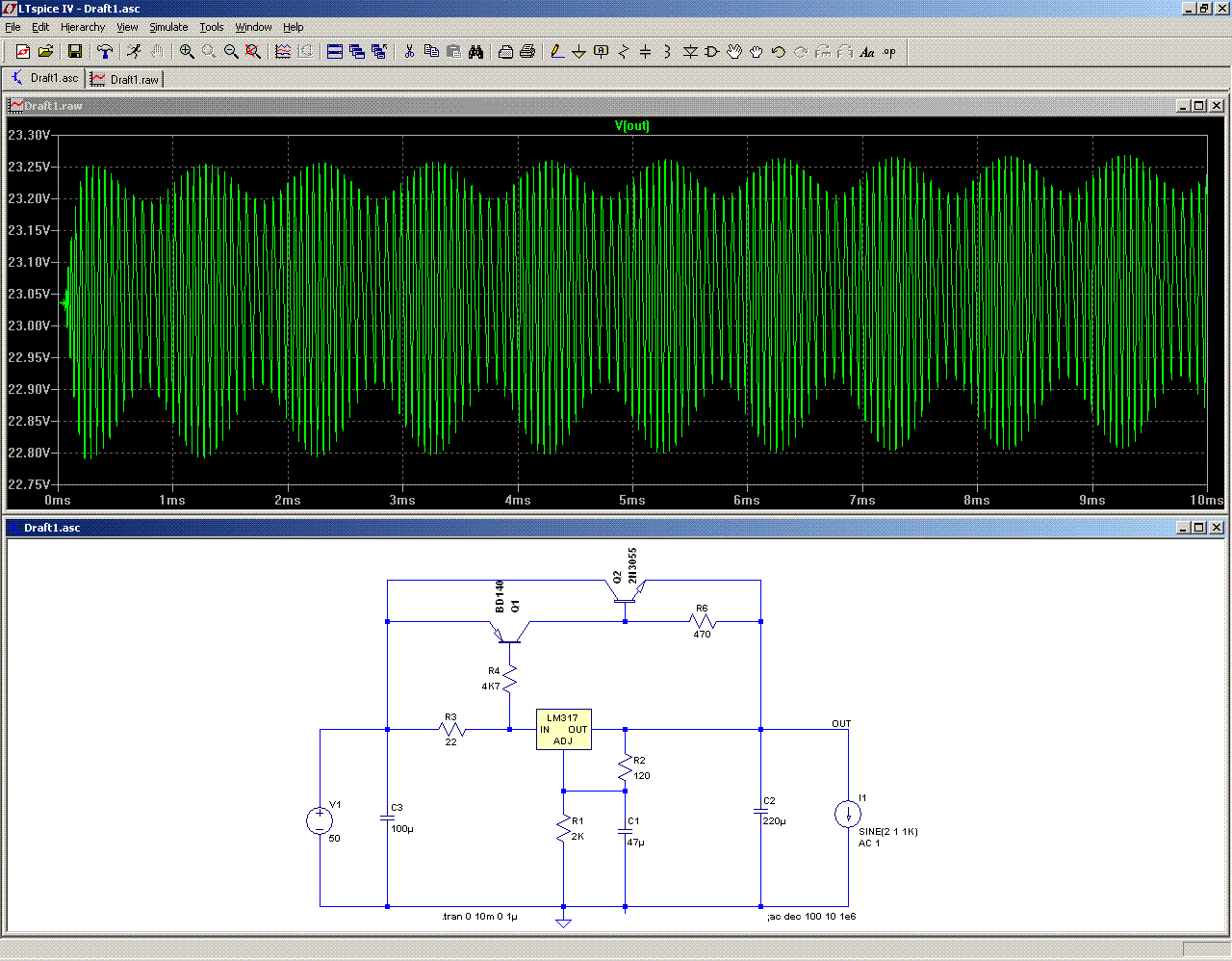
Task: Click the V(out) trace label
Action: click(x=632, y=126)
